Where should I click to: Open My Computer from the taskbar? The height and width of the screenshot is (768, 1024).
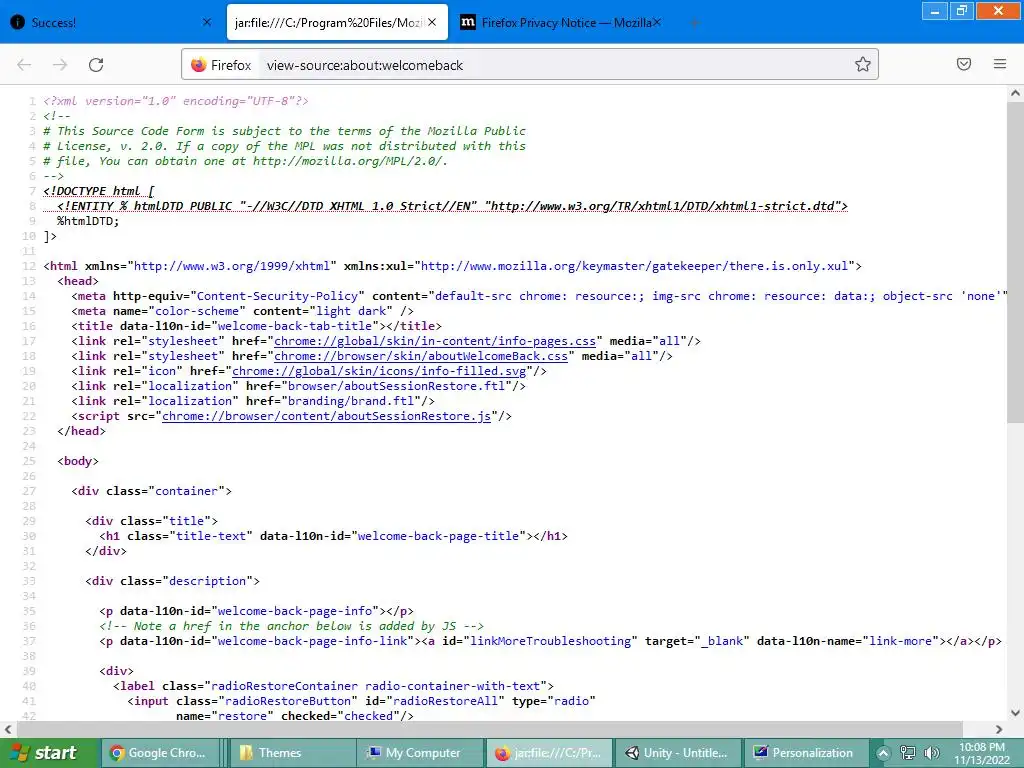tap(421, 753)
